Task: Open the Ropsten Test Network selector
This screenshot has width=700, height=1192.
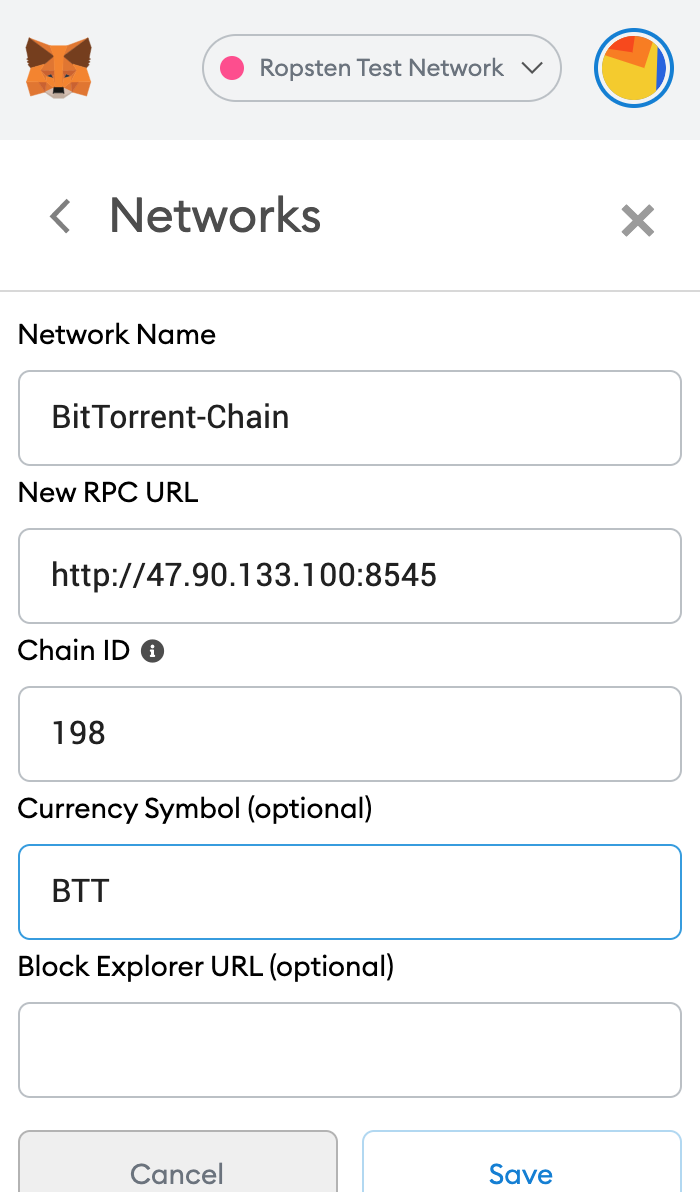Action: coord(382,68)
